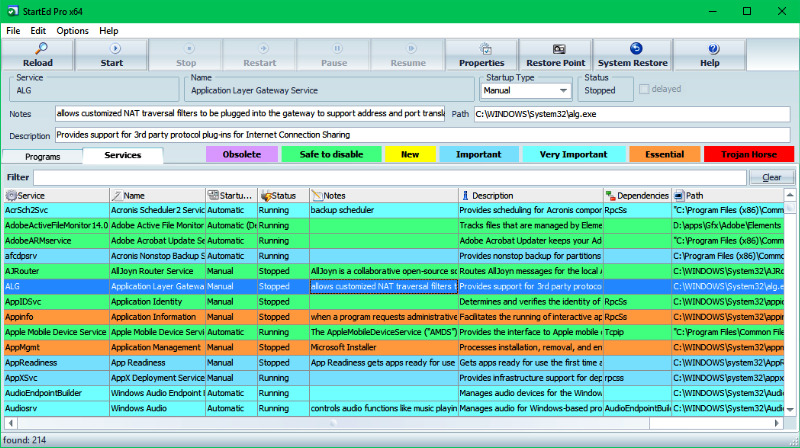
Task: Click the horizontal scrollbar right arrow
Action: (x=777, y=423)
